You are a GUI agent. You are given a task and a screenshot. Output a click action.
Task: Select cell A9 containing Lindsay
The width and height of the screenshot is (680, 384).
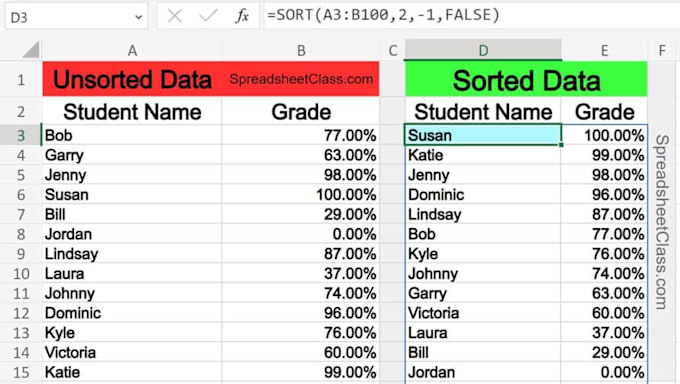click(x=132, y=254)
